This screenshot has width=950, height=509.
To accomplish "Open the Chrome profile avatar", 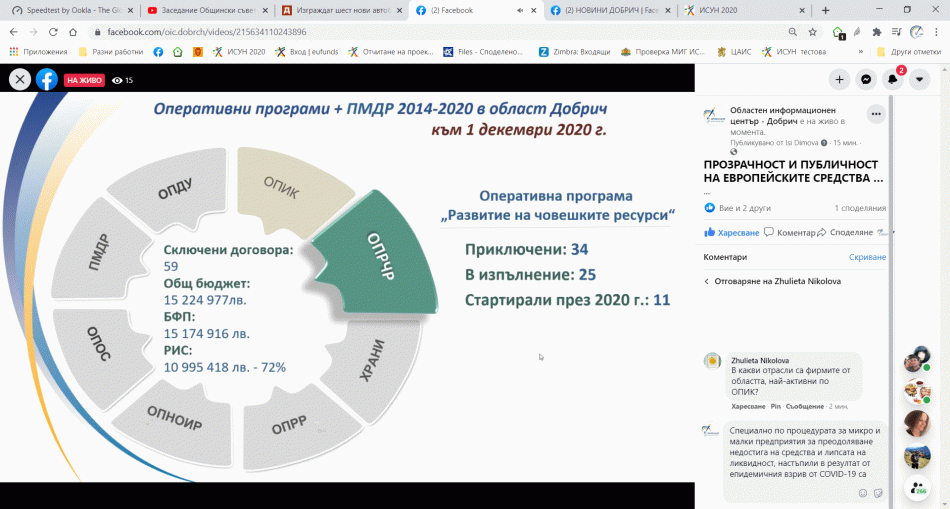I will (917, 32).
